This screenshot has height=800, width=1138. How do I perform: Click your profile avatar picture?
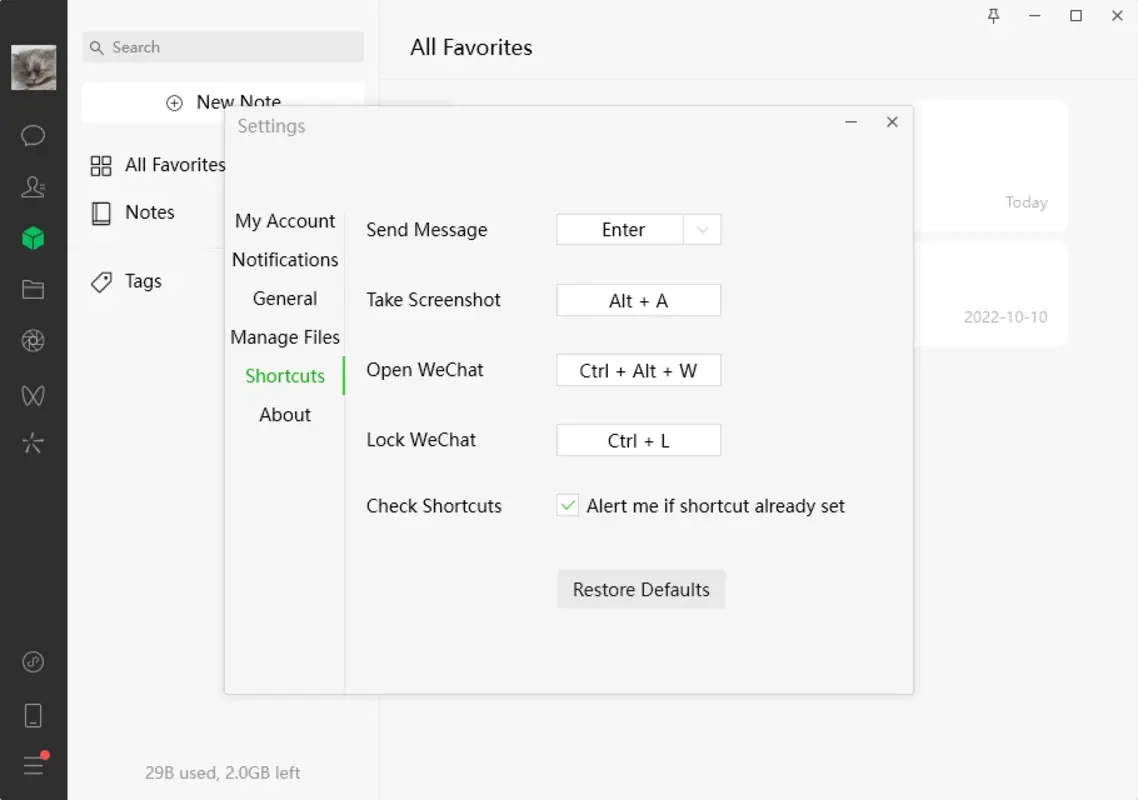click(33, 66)
